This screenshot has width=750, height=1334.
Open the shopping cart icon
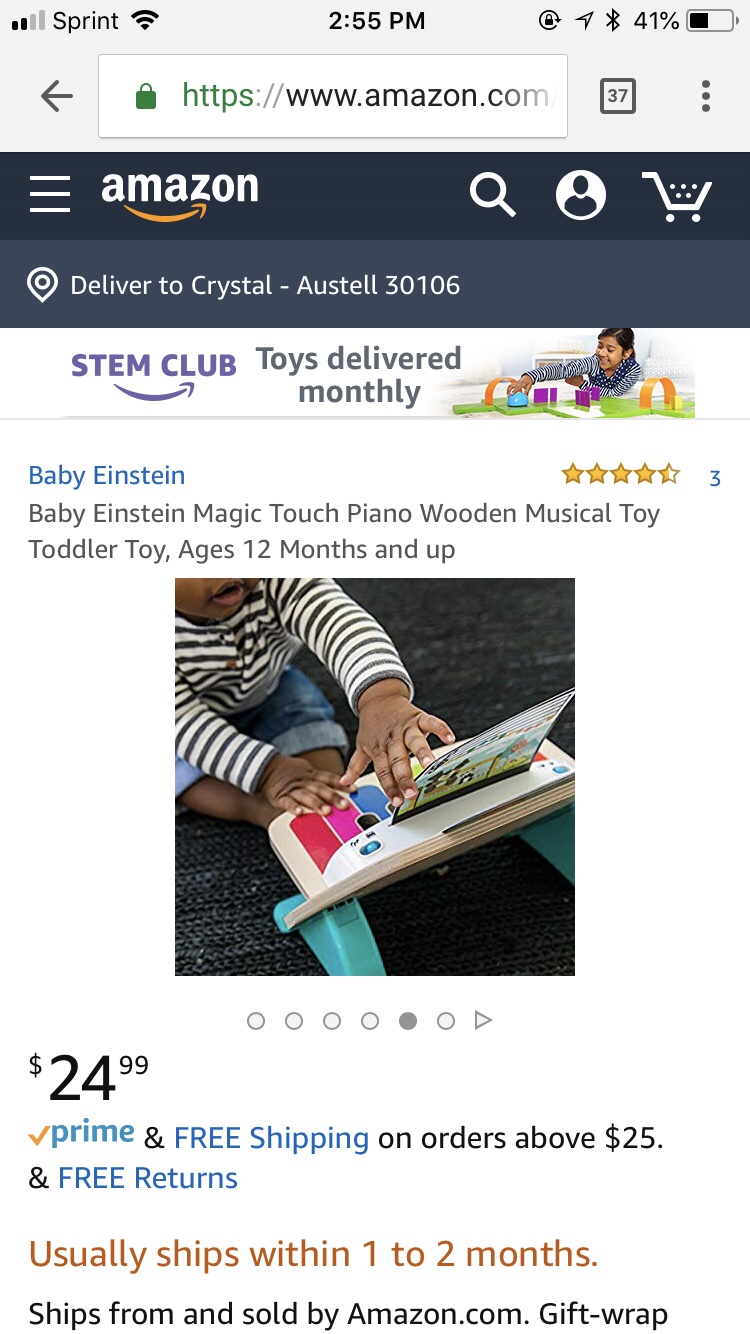[x=677, y=196]
